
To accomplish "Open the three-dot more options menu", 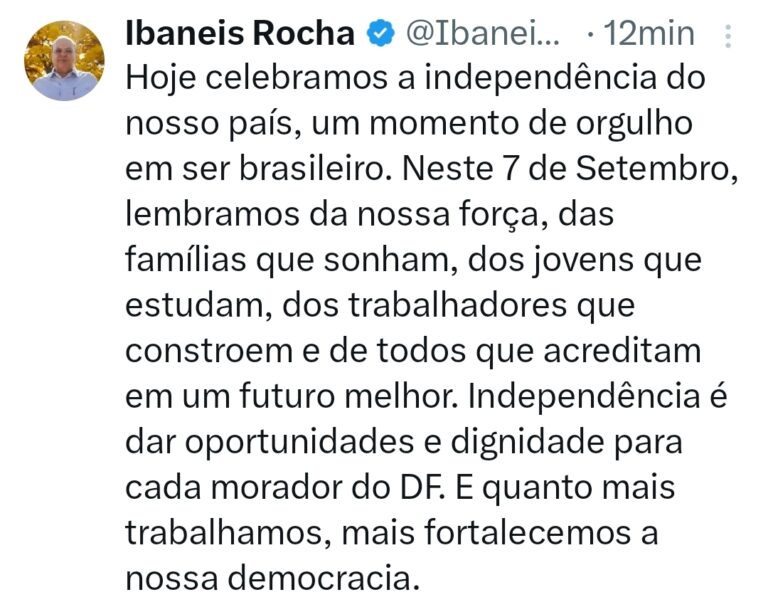I will [728, 36].
